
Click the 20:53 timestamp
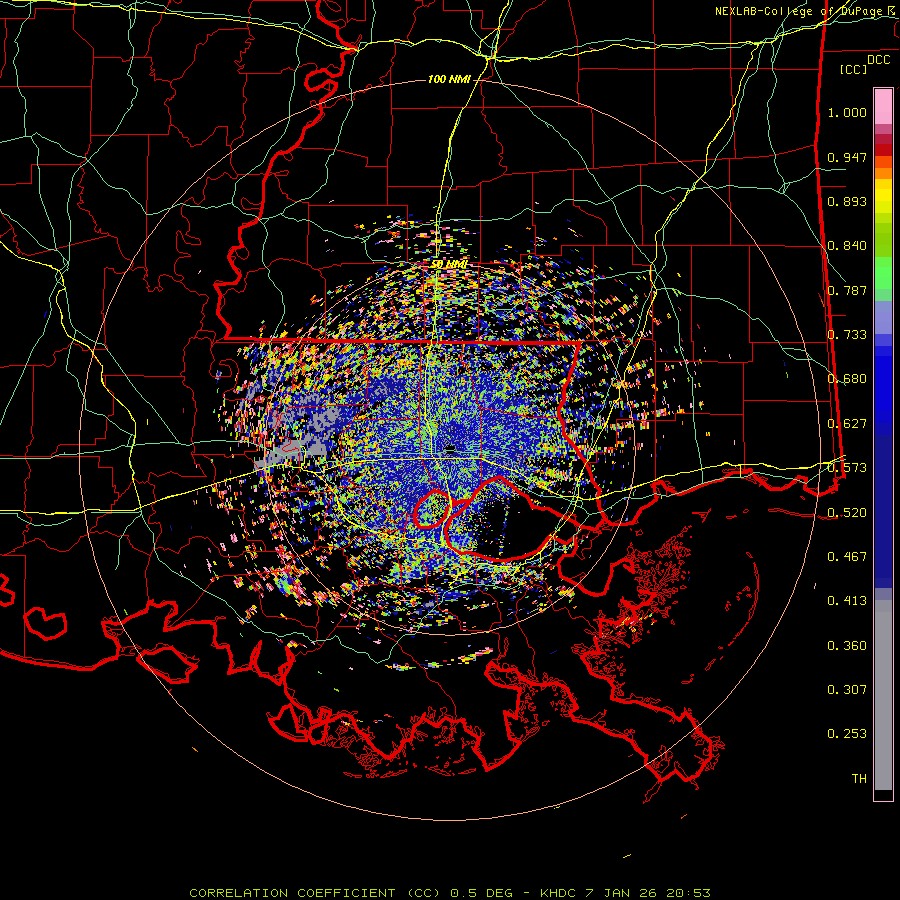[x=688, y=893]
